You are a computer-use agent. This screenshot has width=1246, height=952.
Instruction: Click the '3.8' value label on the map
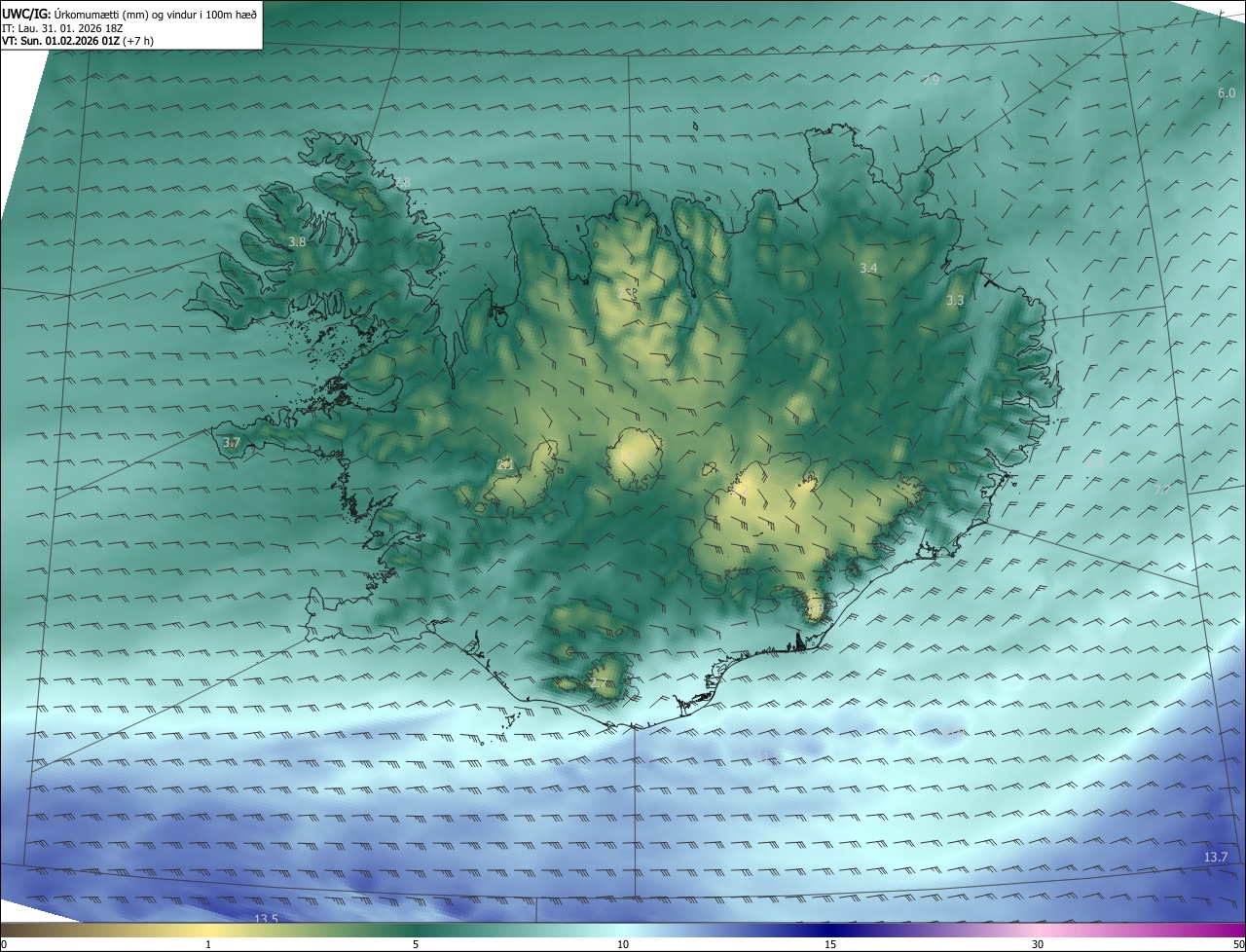[298, 241]
